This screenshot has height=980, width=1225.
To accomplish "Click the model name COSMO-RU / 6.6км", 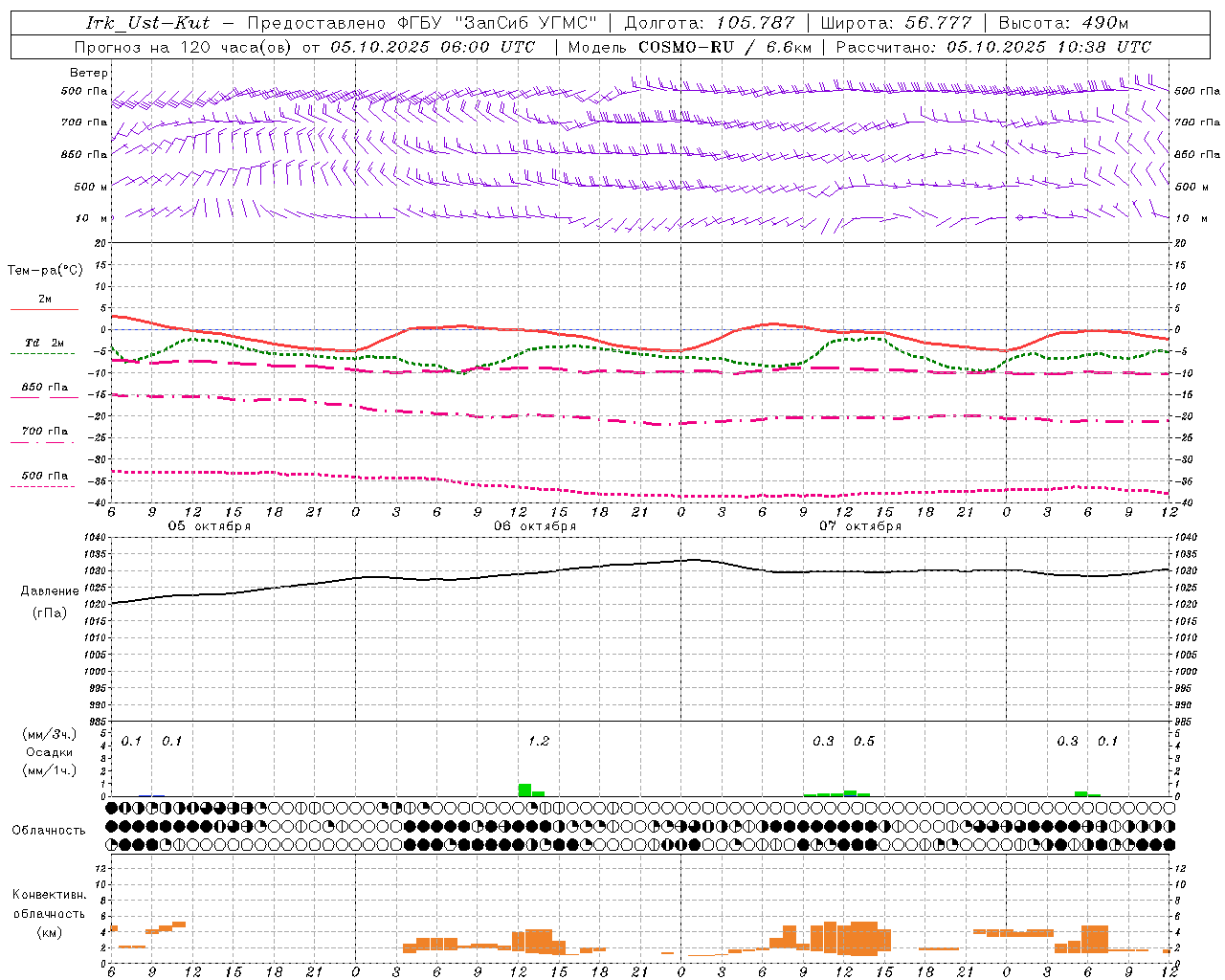I will pyautogui.click(x=724, y=47).
